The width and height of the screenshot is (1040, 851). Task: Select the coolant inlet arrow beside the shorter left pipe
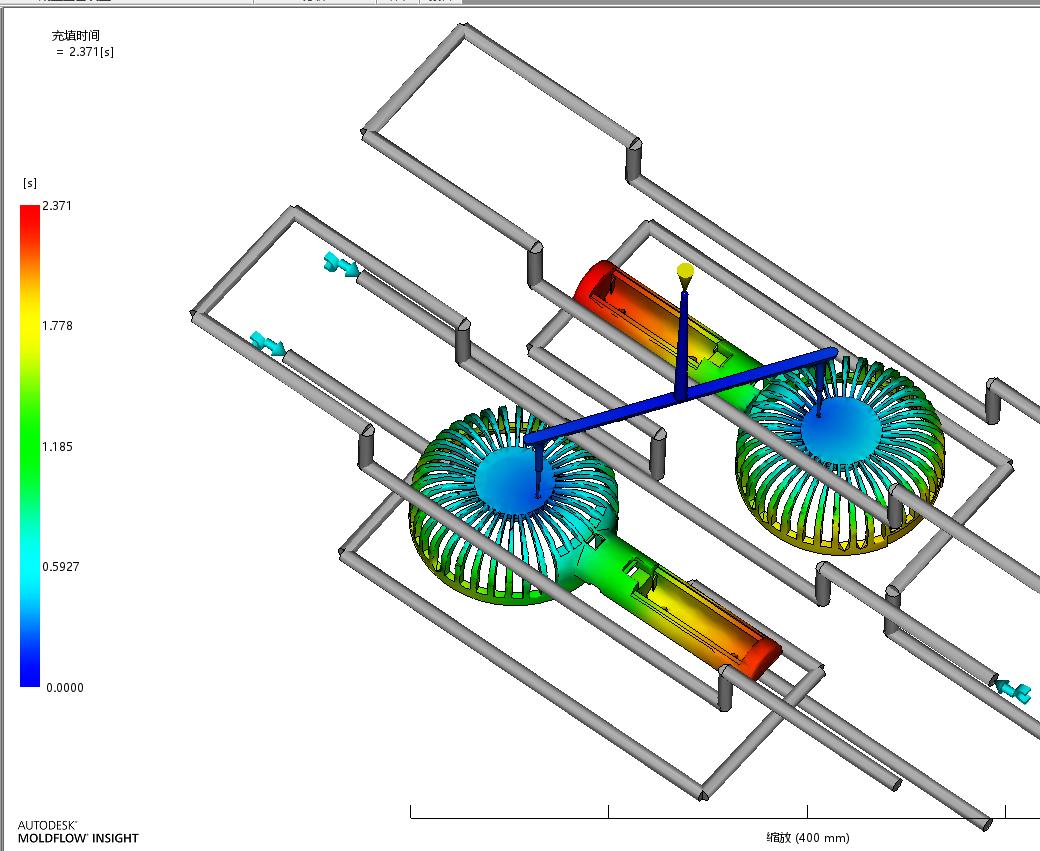pos(342,263)
